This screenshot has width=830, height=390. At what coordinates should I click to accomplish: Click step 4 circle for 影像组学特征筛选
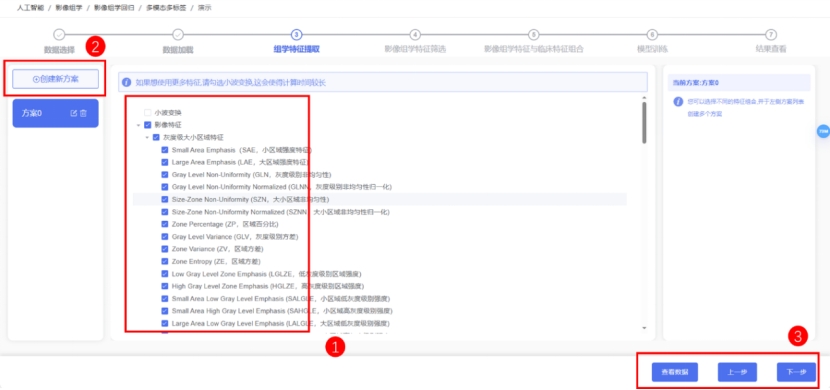click(x=415, y=34)
